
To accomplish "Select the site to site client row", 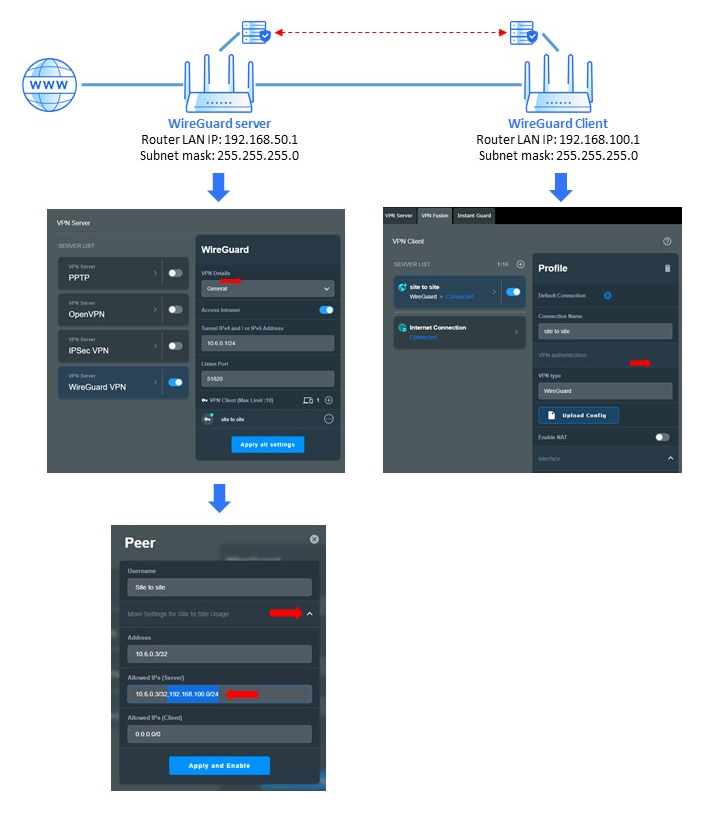I will click(x=267, y=419).
